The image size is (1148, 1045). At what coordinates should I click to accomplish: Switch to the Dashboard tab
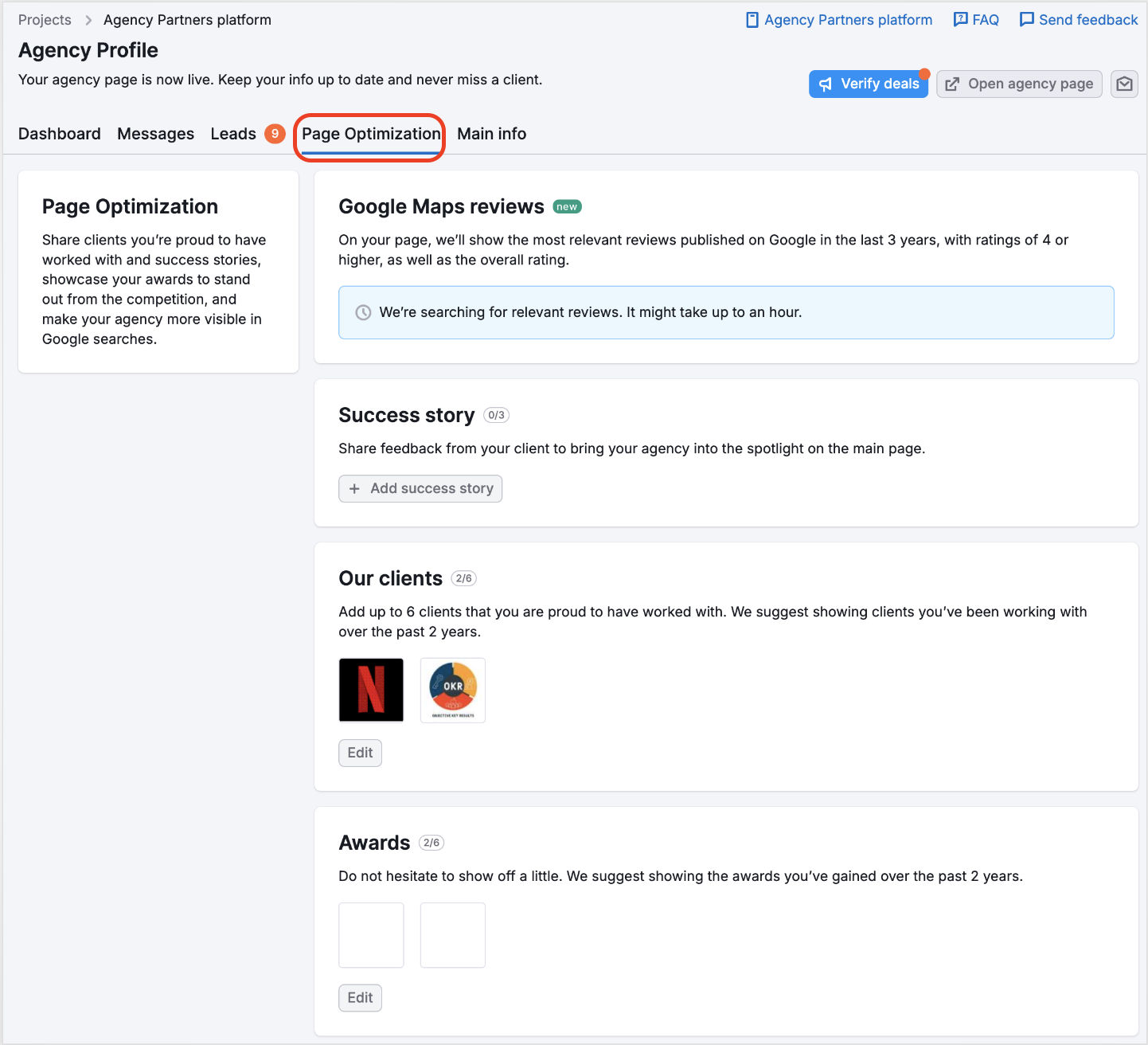click(59, 134)
